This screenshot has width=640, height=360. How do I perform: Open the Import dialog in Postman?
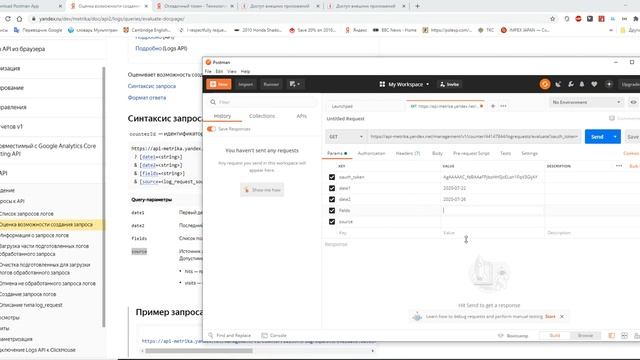click(x=245, y=84)
